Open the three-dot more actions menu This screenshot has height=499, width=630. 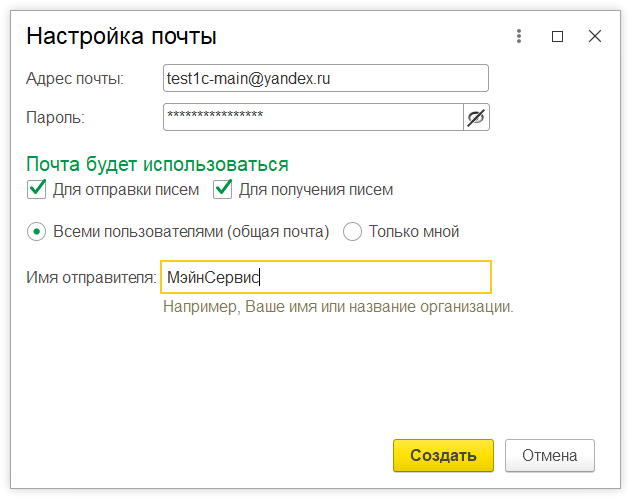pos(519,36)
